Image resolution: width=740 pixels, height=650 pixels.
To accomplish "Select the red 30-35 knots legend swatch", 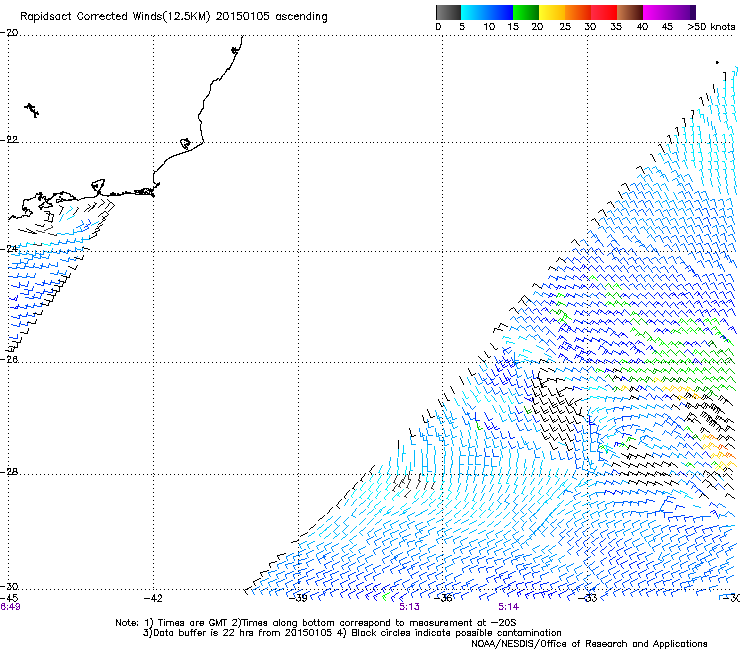I will point(604,12).
